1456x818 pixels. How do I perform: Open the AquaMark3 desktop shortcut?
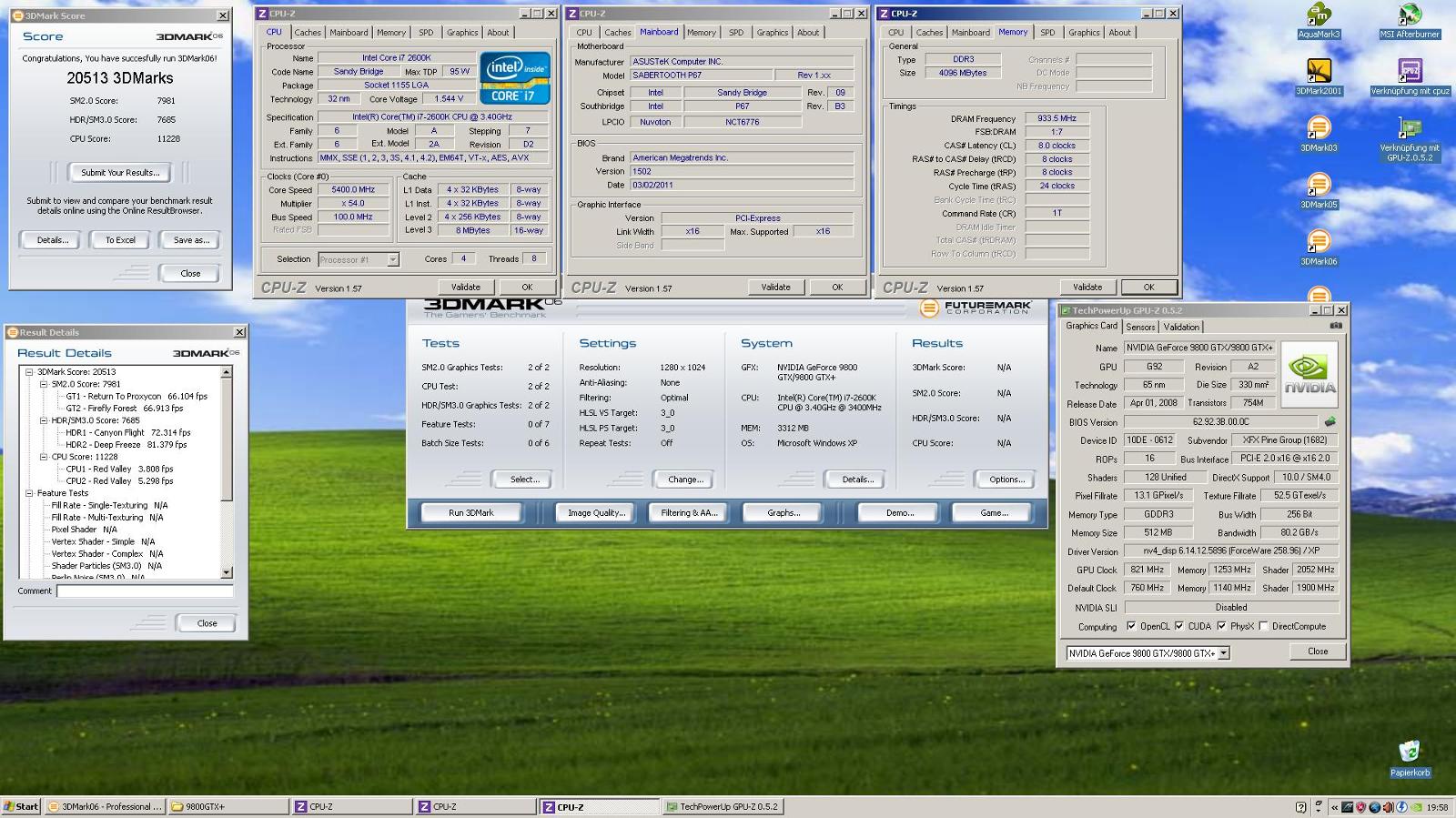(x=1318, y=22)
